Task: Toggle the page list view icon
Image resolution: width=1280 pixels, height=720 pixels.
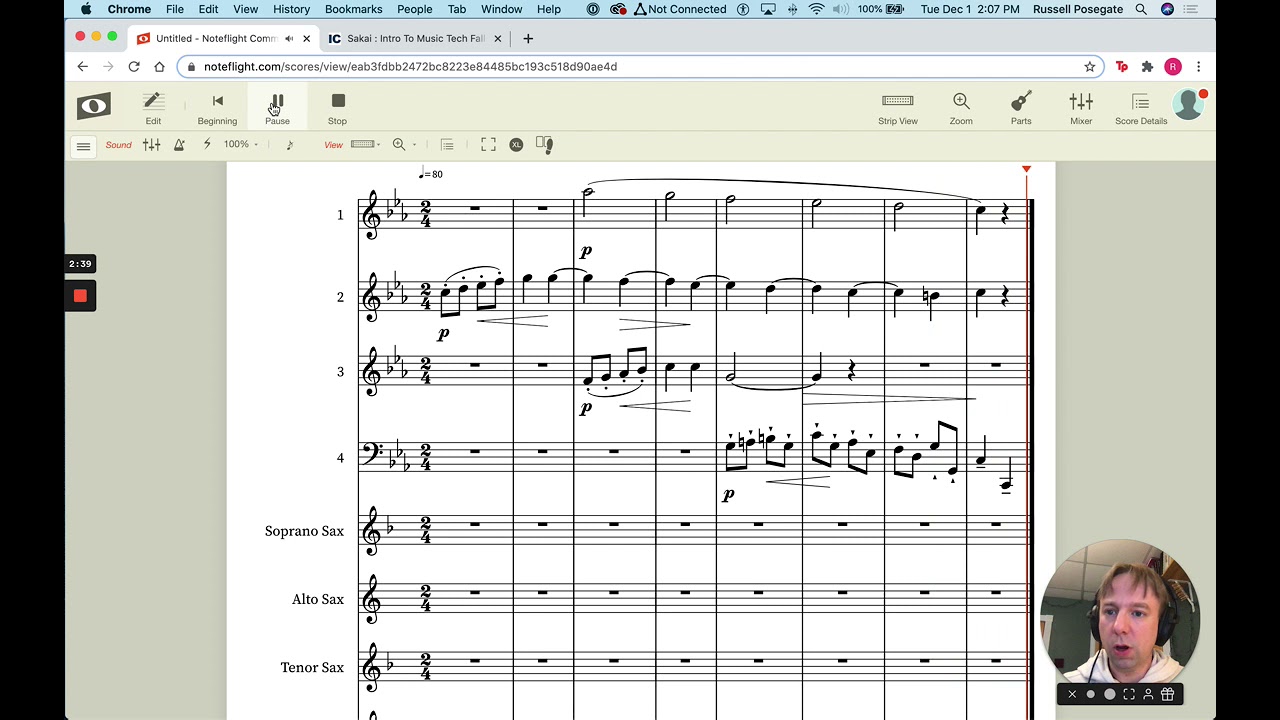Action: pos(447,145)
